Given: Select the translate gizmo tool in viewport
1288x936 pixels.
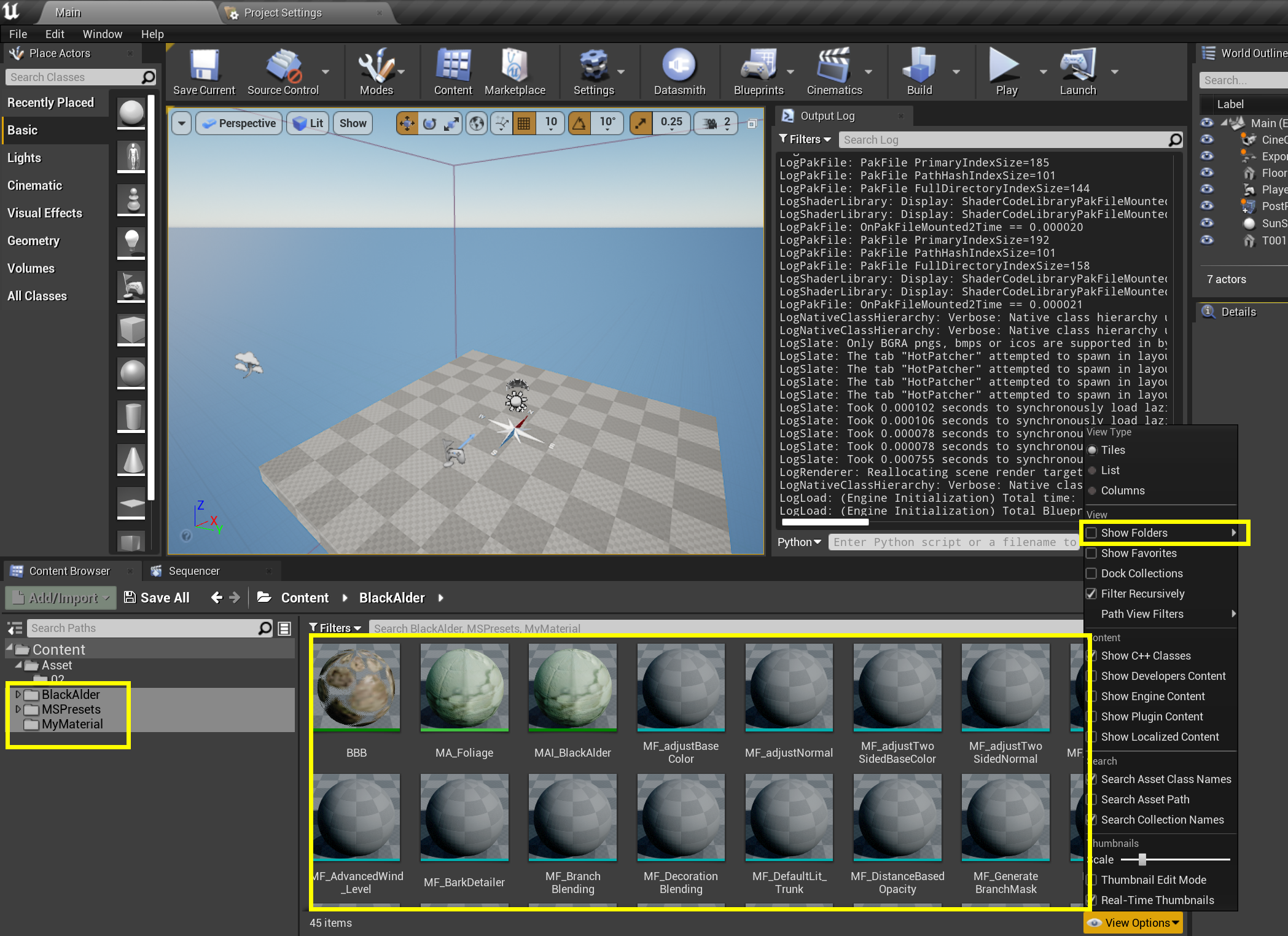Looking at the screenshot, I should point(407,123).
